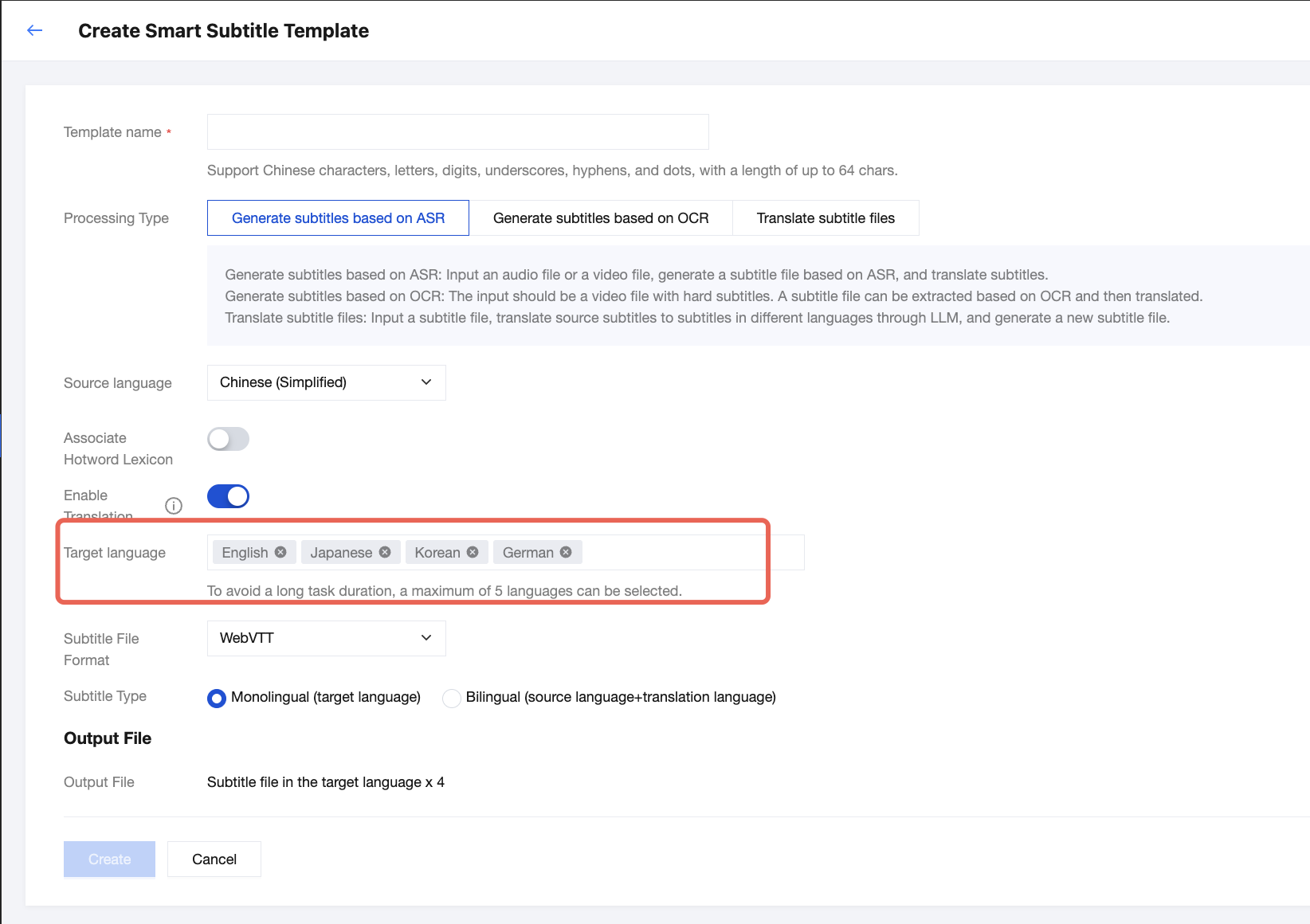The height and width of the screenshot is (924, 1310).
Task: Remove the German language tag
Action: coord(566,552)
